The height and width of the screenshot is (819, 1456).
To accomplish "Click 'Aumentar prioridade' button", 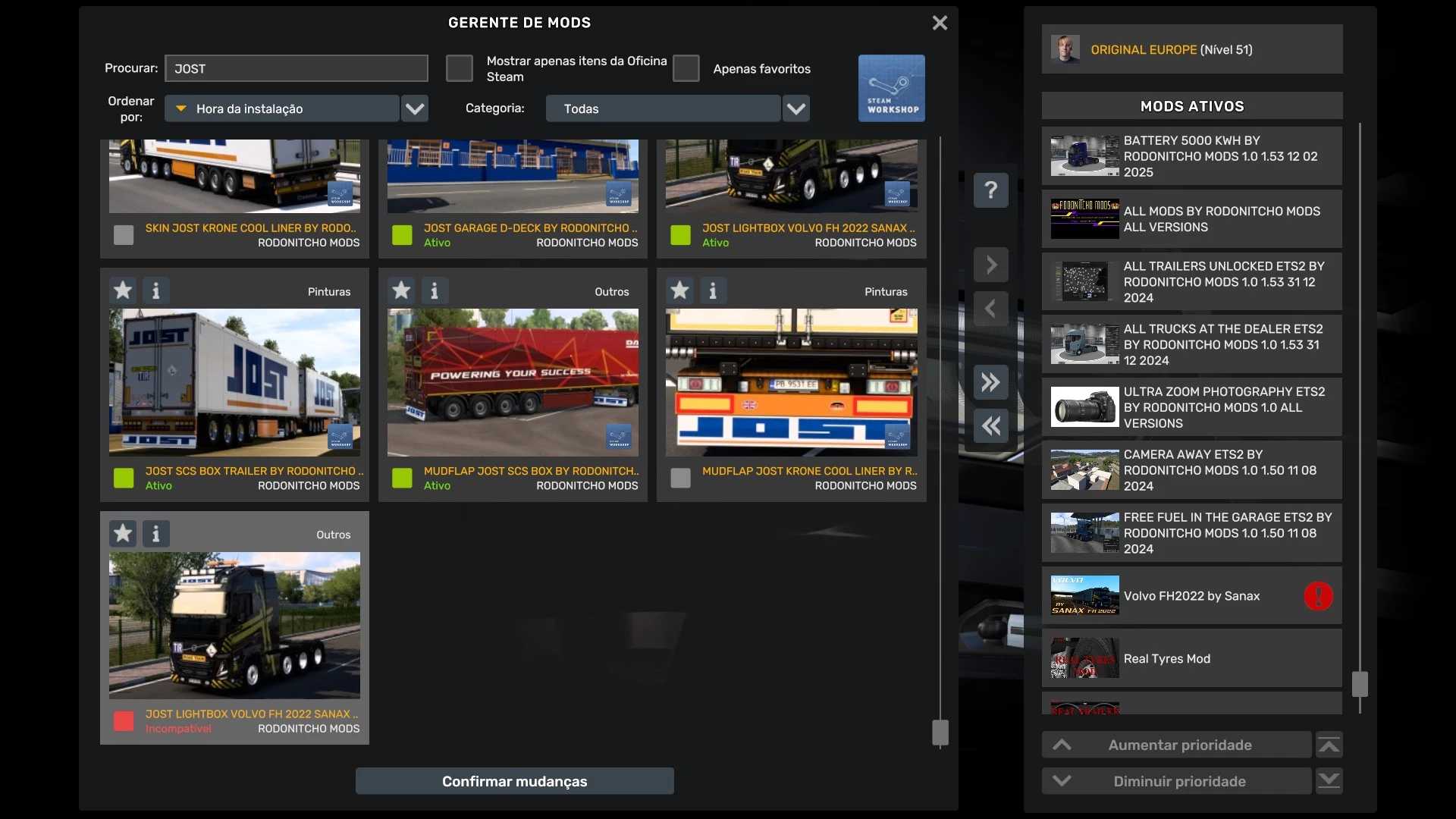I will click(1177, 745).
